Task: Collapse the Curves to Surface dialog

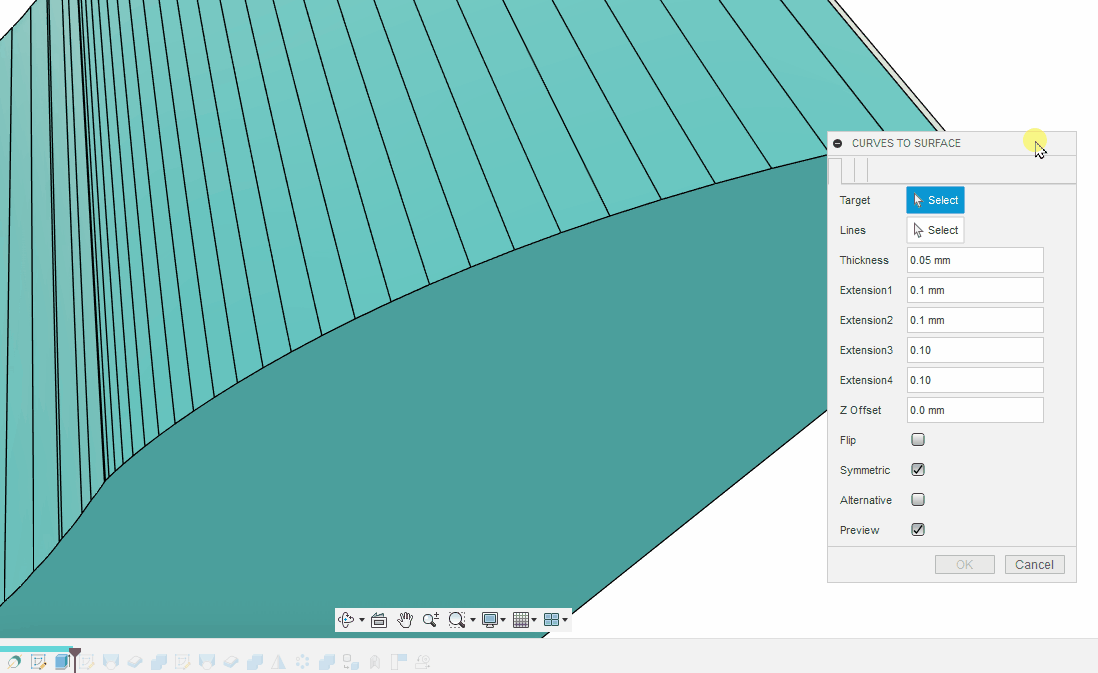Action: 838,144
